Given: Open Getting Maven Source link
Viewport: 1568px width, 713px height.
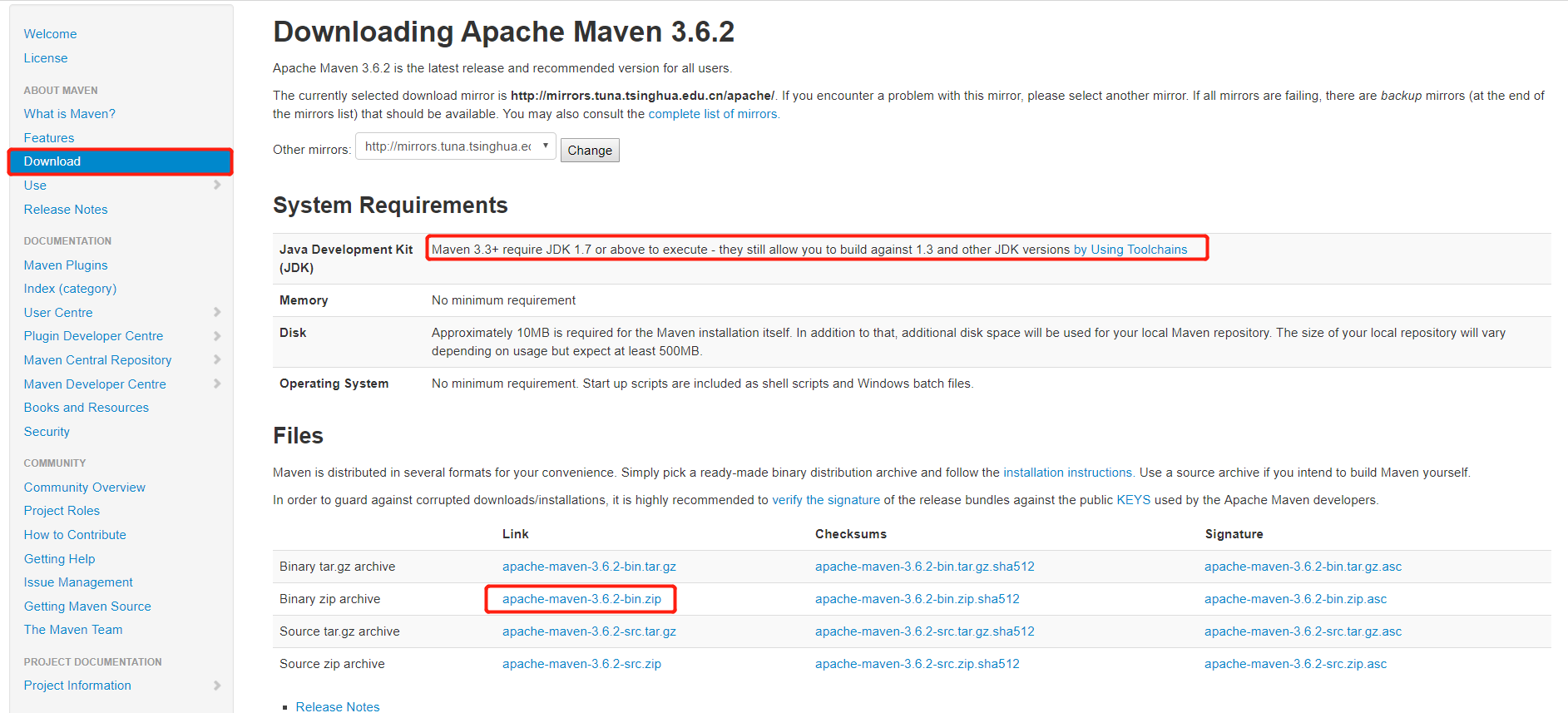Looking at the screenshot, I should [x=87, y=607].
